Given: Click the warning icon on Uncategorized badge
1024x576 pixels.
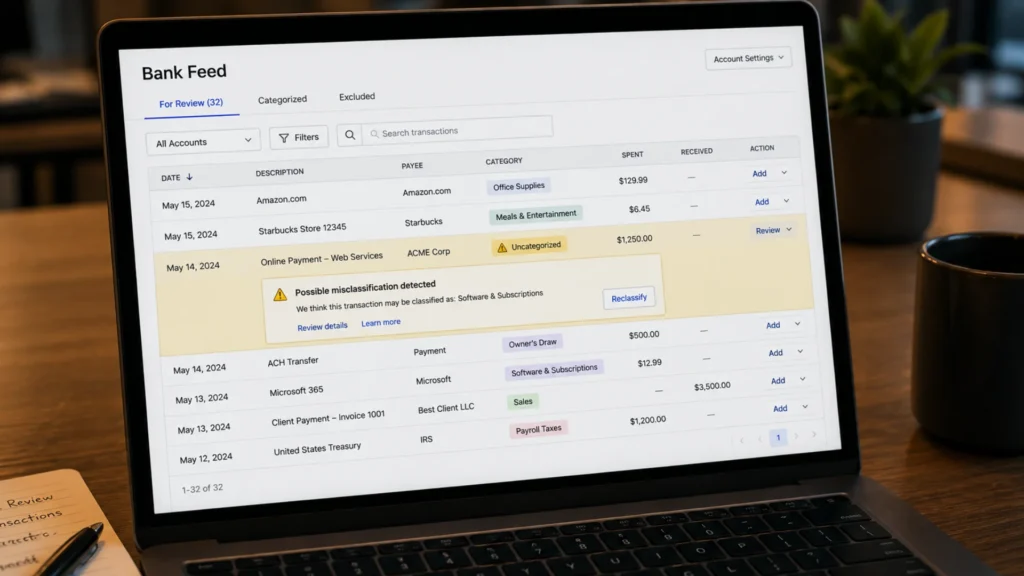Looking at the screenshot, I should [502, 248].
